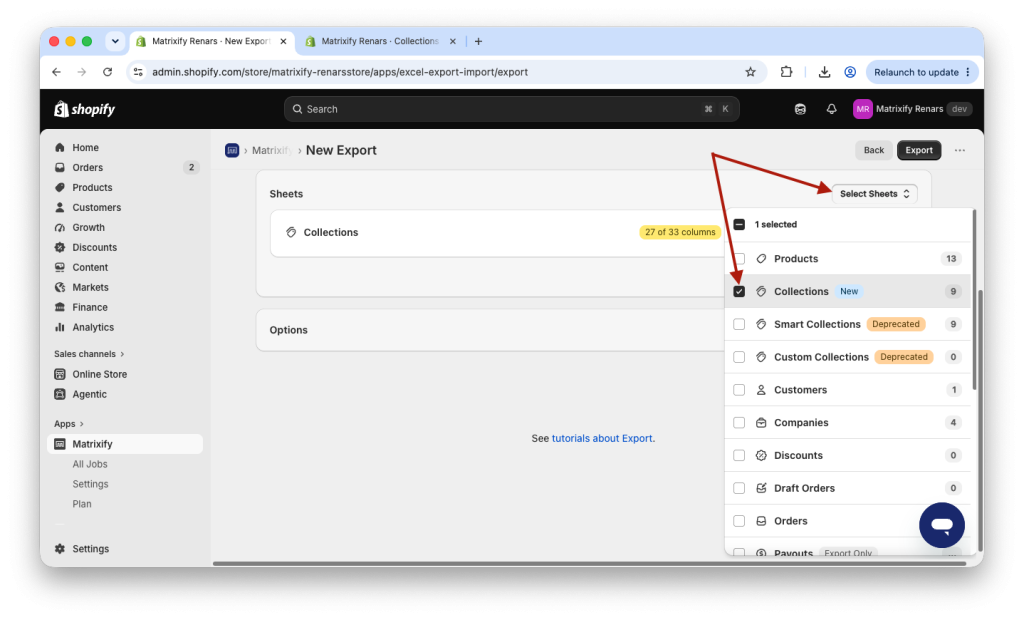The width and height of the screenshot is (1024, 620).
Task: Check the Orders sheet checkbox
Action: (739, 521)
